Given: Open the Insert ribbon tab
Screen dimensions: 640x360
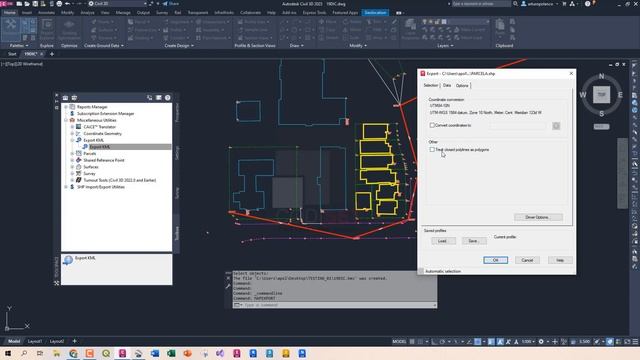Looking at the screenshot, I should tap(27, 13).
